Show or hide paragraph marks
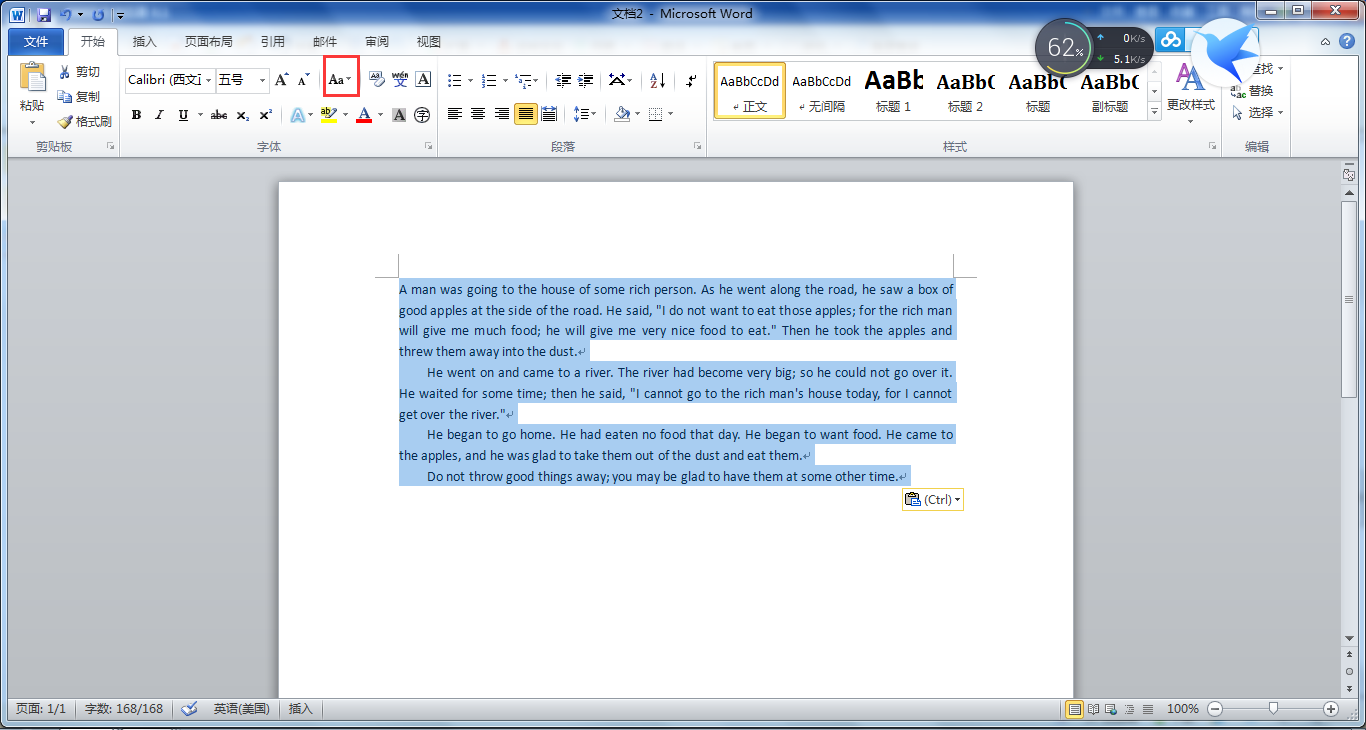 pos(690,80)
